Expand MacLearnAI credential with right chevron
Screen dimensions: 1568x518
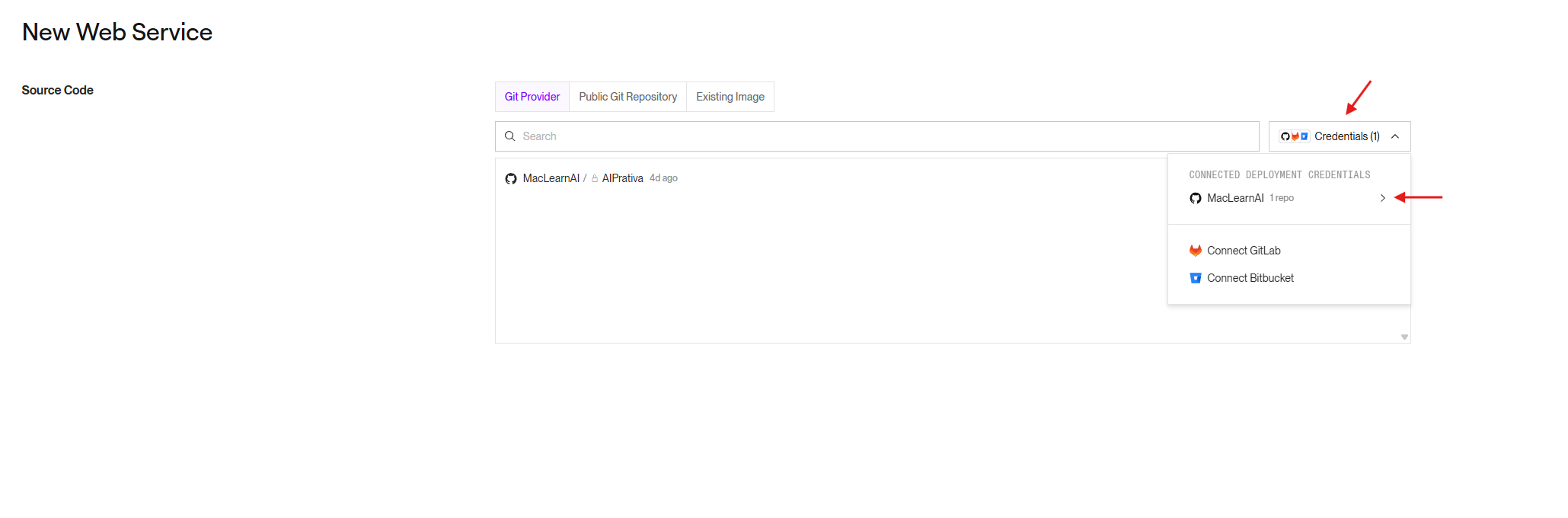pos(1382,198)
